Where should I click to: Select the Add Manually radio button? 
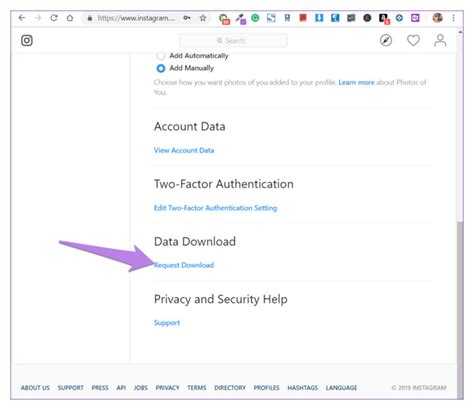pyautogui.click(x=161, y=68)
